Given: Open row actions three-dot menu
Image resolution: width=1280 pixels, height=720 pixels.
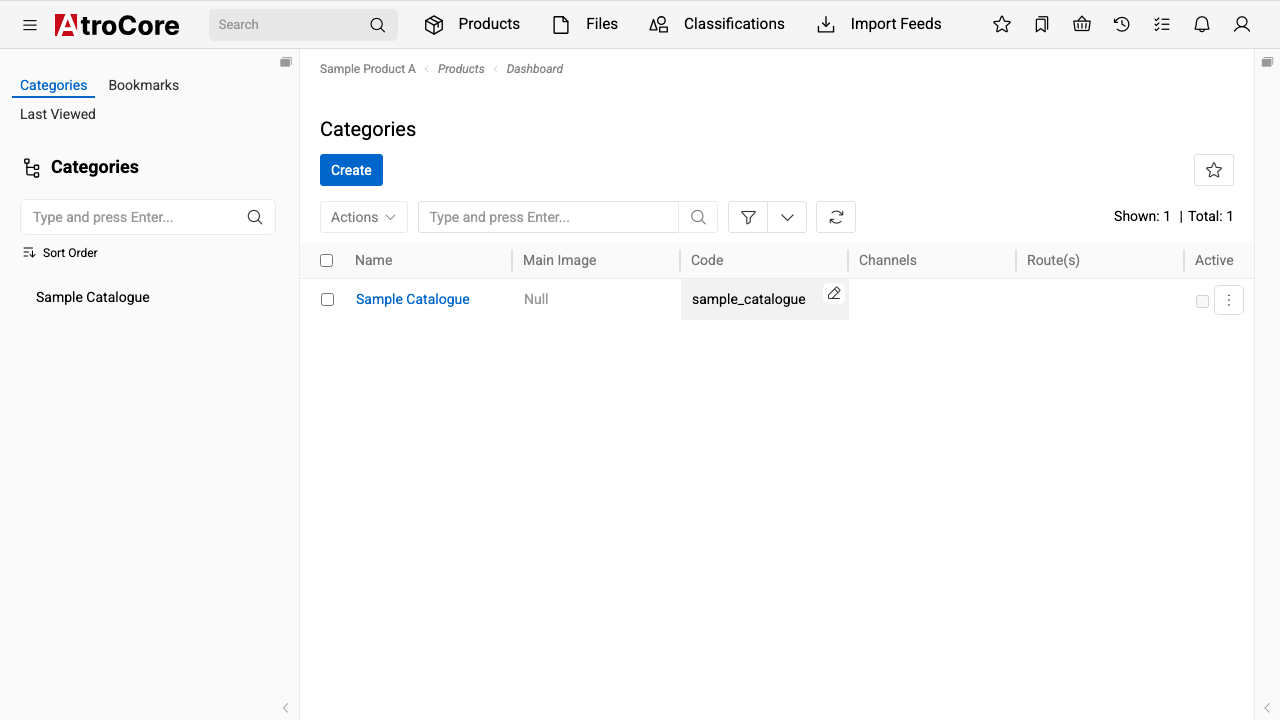Looking at the screenshot, I should tap(1229, 300).
